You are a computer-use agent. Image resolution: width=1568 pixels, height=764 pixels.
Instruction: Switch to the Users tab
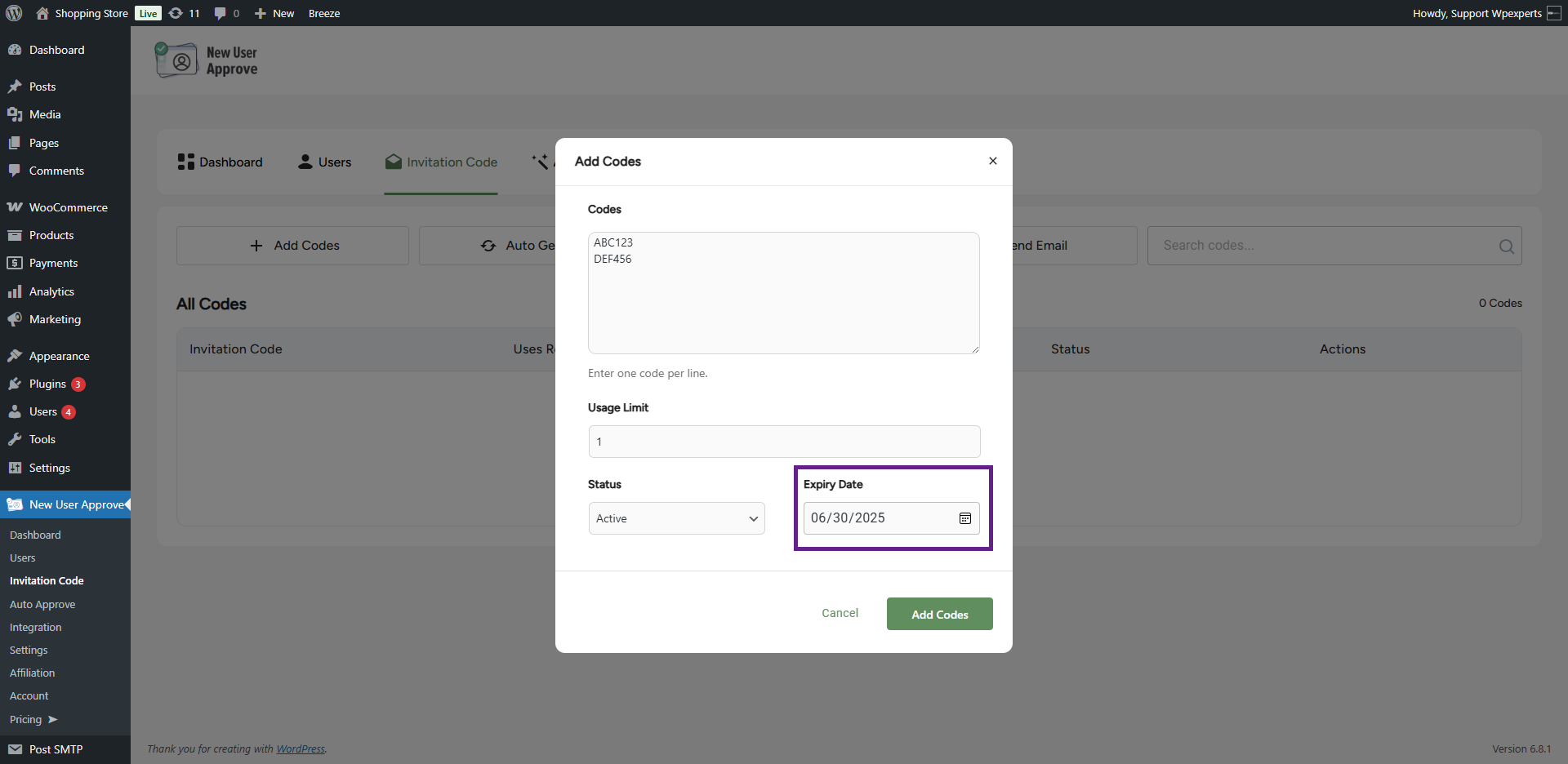[325, 162]
